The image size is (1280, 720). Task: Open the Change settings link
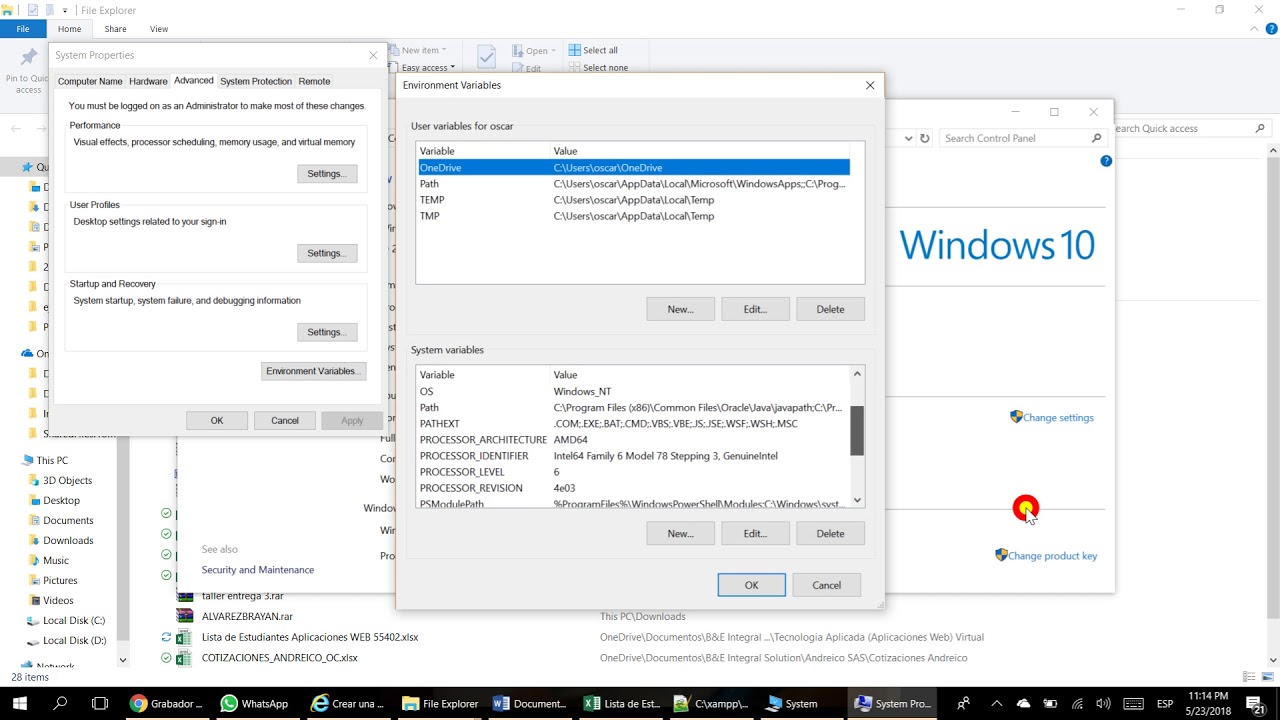click(x=1058, y=418)
